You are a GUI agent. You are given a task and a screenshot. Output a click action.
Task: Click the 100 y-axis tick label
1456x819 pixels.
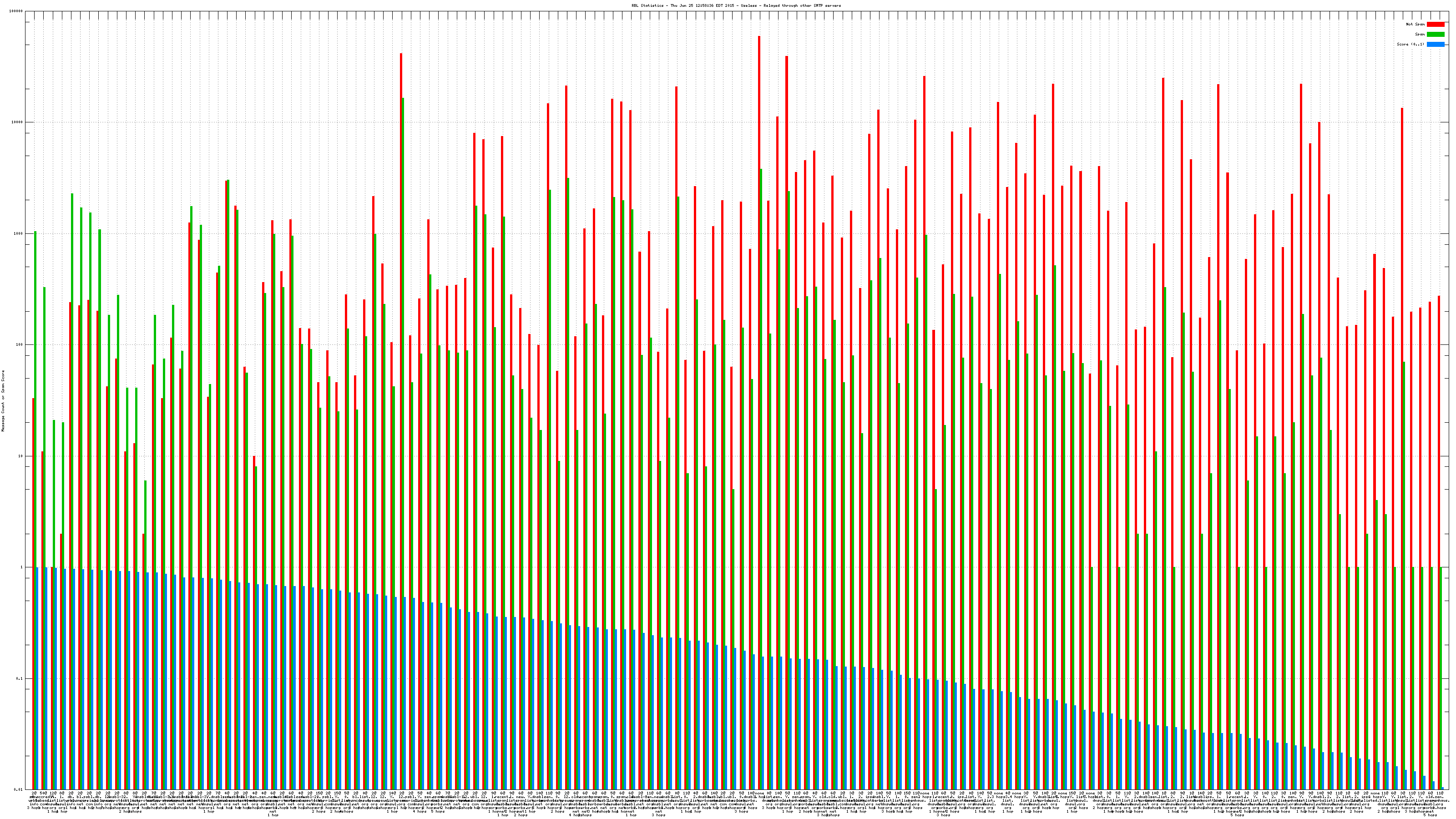click(20, 345)
